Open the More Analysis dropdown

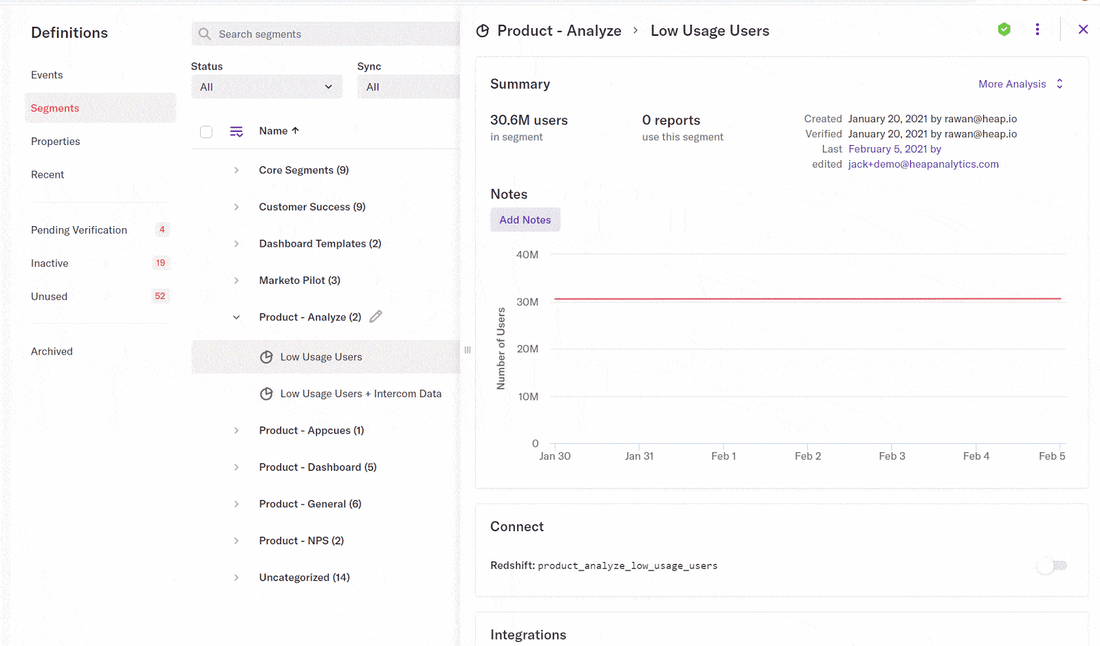1020,84
